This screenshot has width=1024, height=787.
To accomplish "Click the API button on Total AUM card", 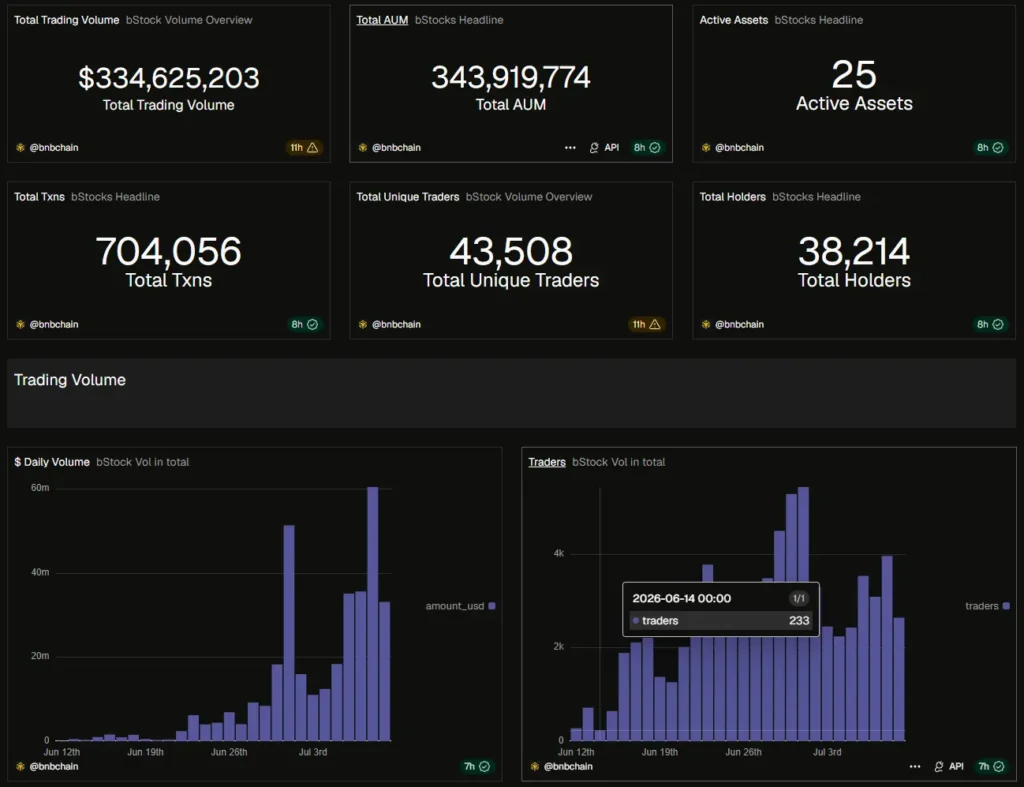I will pyautogui.click(x=604, y=148).
